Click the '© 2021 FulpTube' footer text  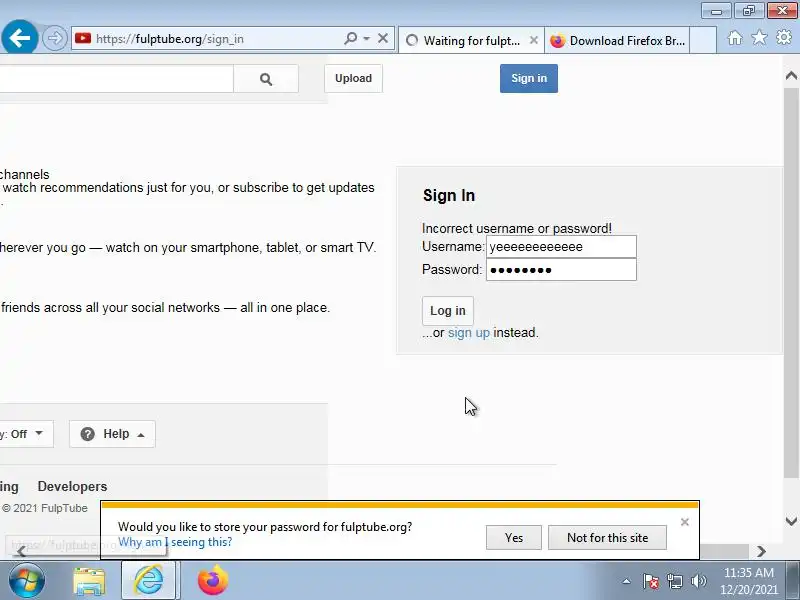(x=45, y=508)
